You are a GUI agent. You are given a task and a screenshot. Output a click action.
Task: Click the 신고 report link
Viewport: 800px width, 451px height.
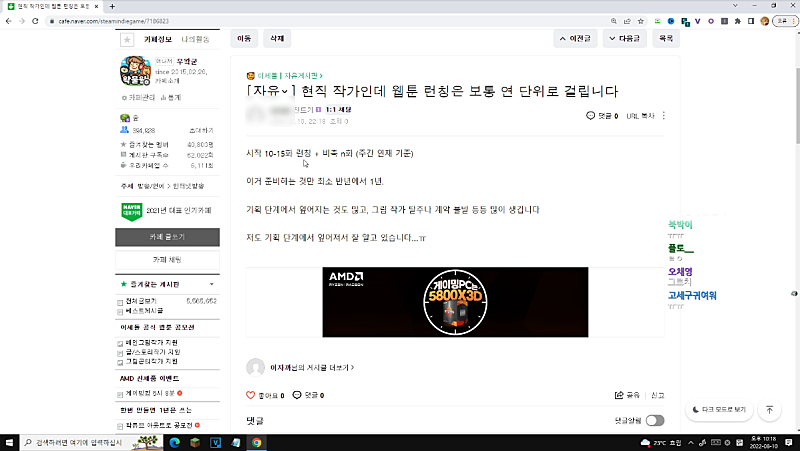658,395
